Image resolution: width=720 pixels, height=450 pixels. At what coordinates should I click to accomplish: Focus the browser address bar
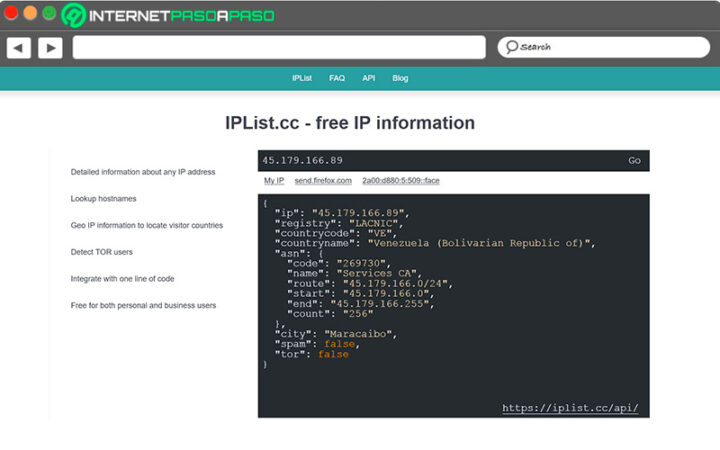point(278,47)
